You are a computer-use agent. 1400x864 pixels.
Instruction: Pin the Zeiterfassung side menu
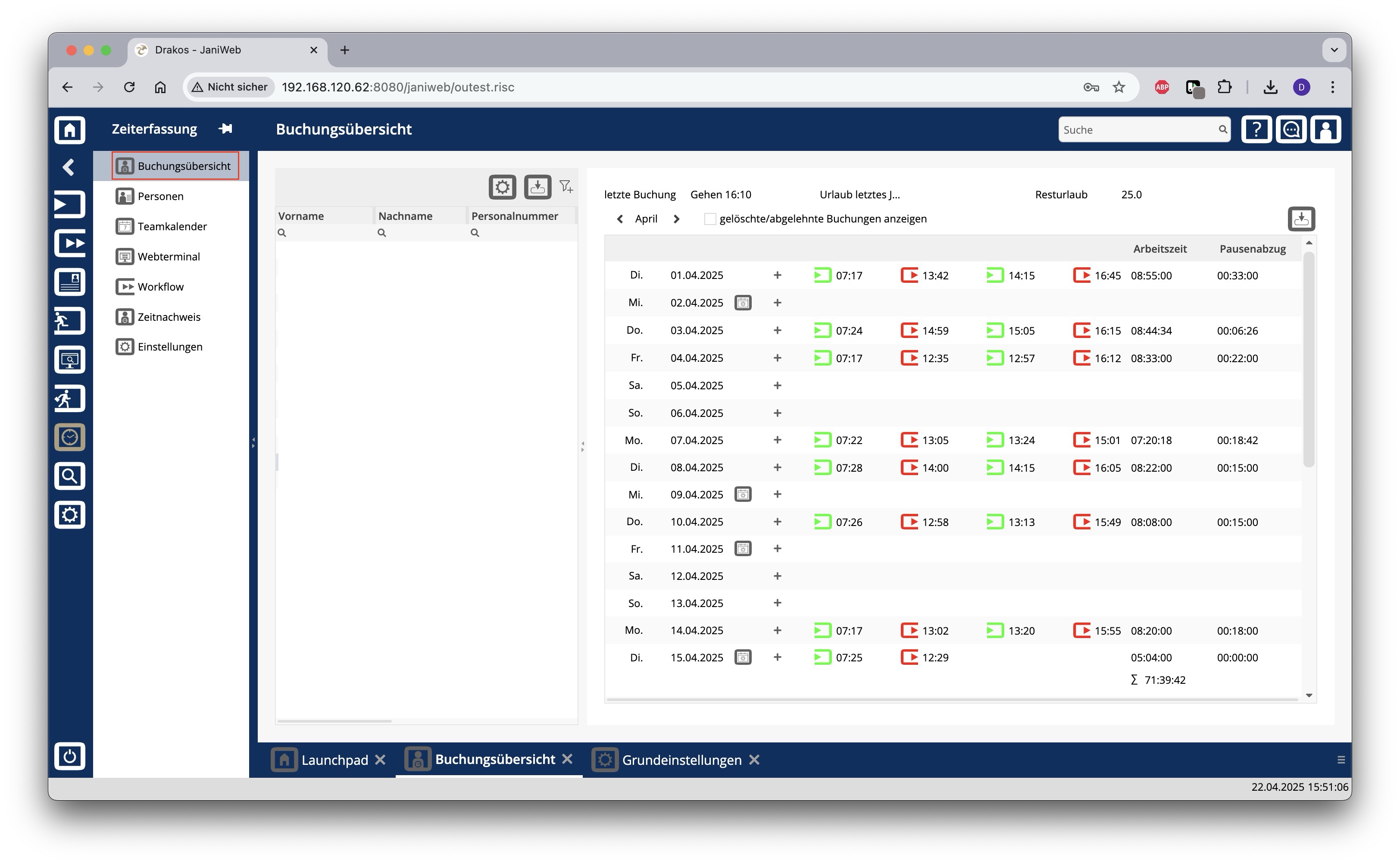click(225, 128)
